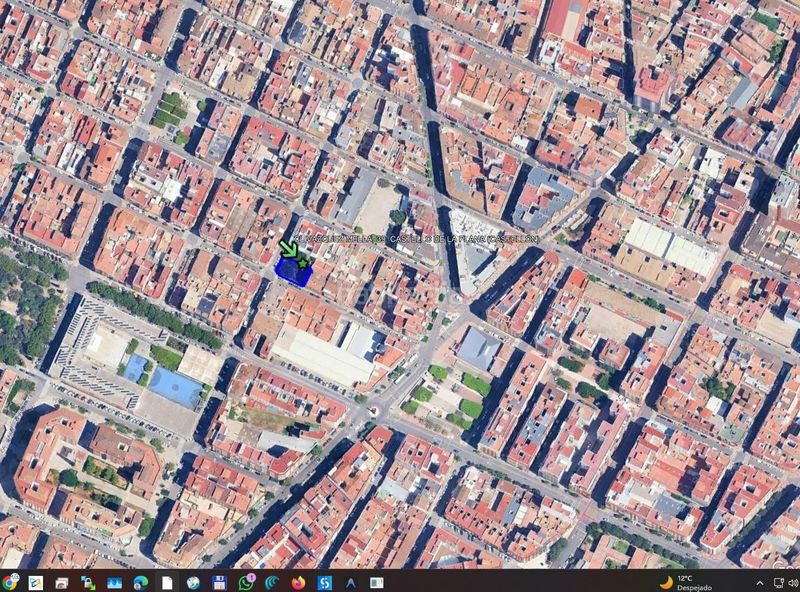The image size is (800, 592).
Task: Open the blue letter A taskbar app
Action: 351,583
